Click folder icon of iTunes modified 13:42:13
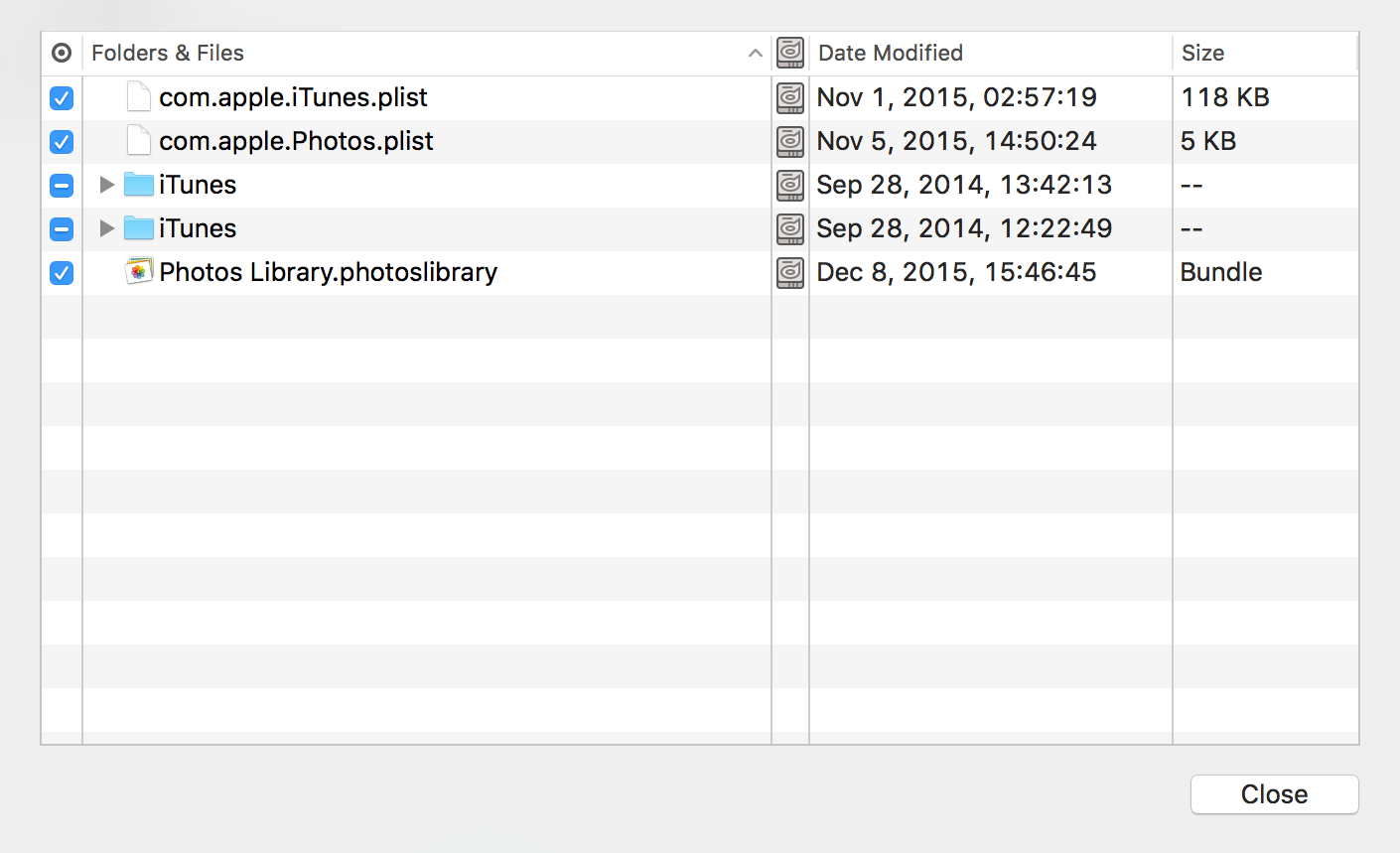 pyautogui.click(x=139, y=185)
